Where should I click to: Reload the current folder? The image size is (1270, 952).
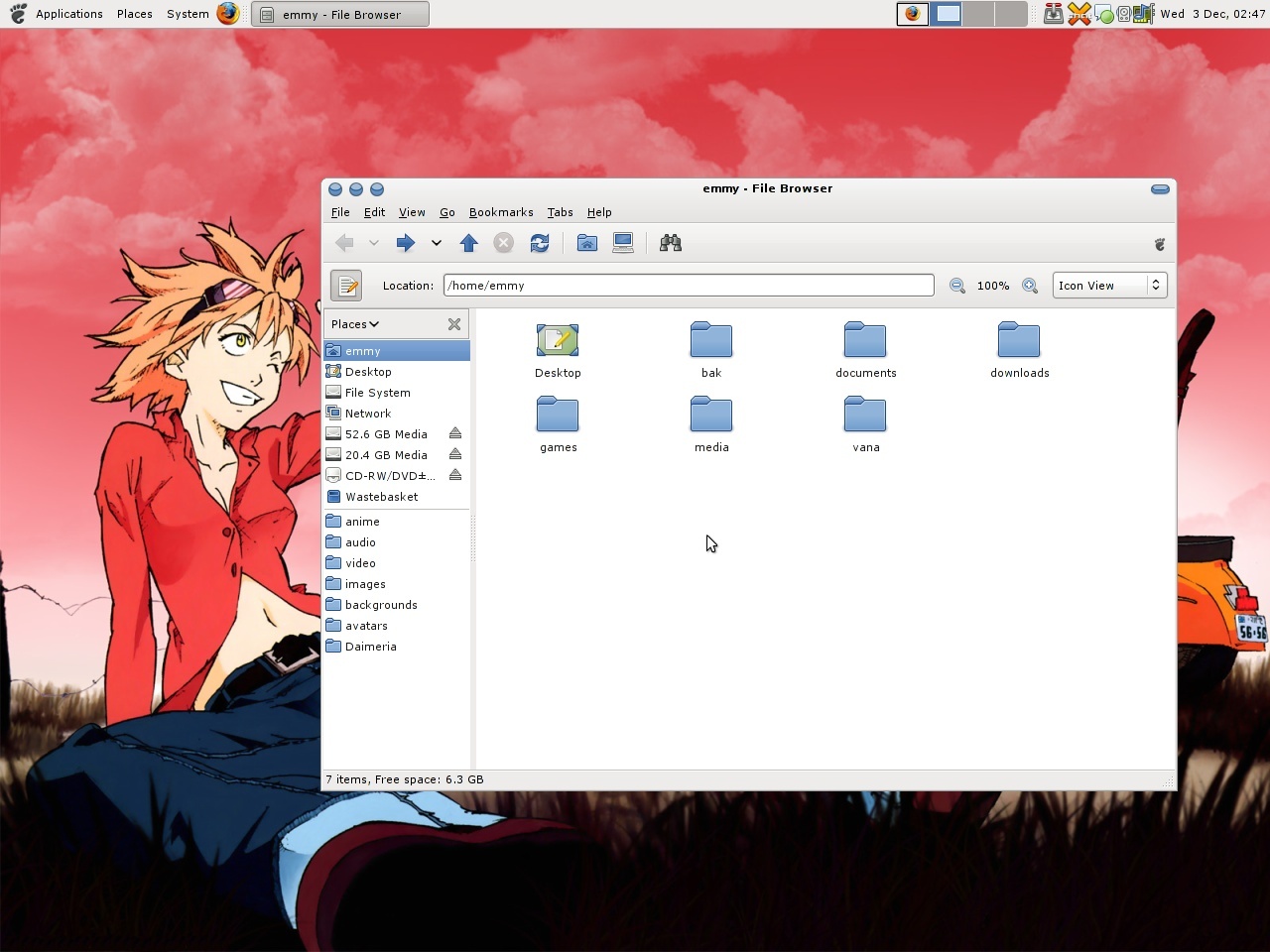(540, 243)
